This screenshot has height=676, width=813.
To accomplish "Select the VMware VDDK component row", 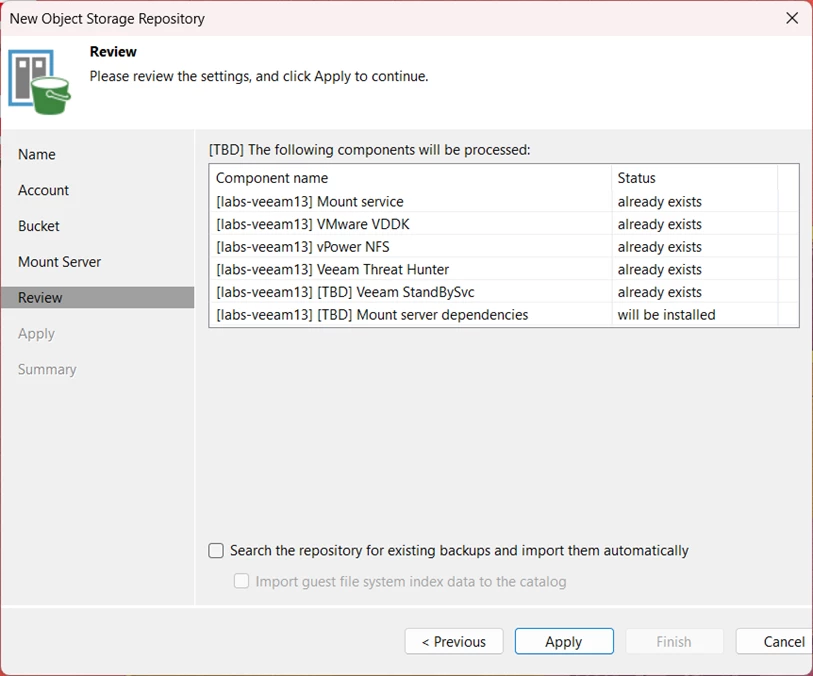I will click(503, 224).
